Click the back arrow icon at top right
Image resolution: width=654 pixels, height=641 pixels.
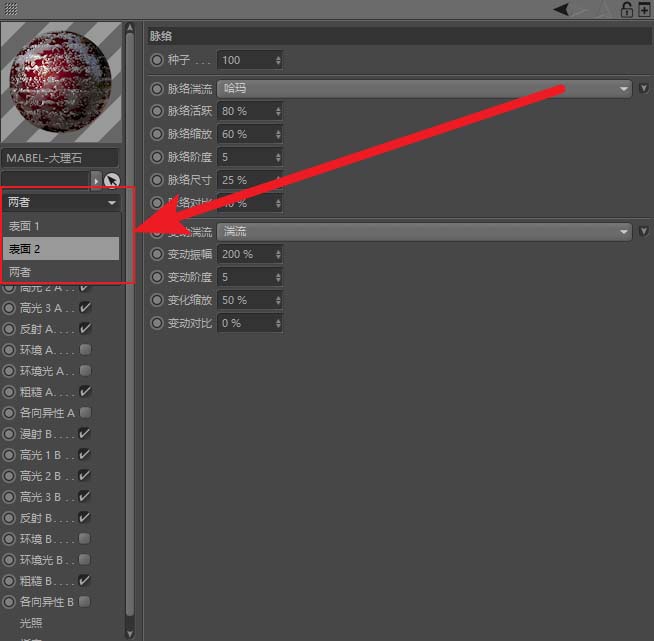[x=561, y=9]
